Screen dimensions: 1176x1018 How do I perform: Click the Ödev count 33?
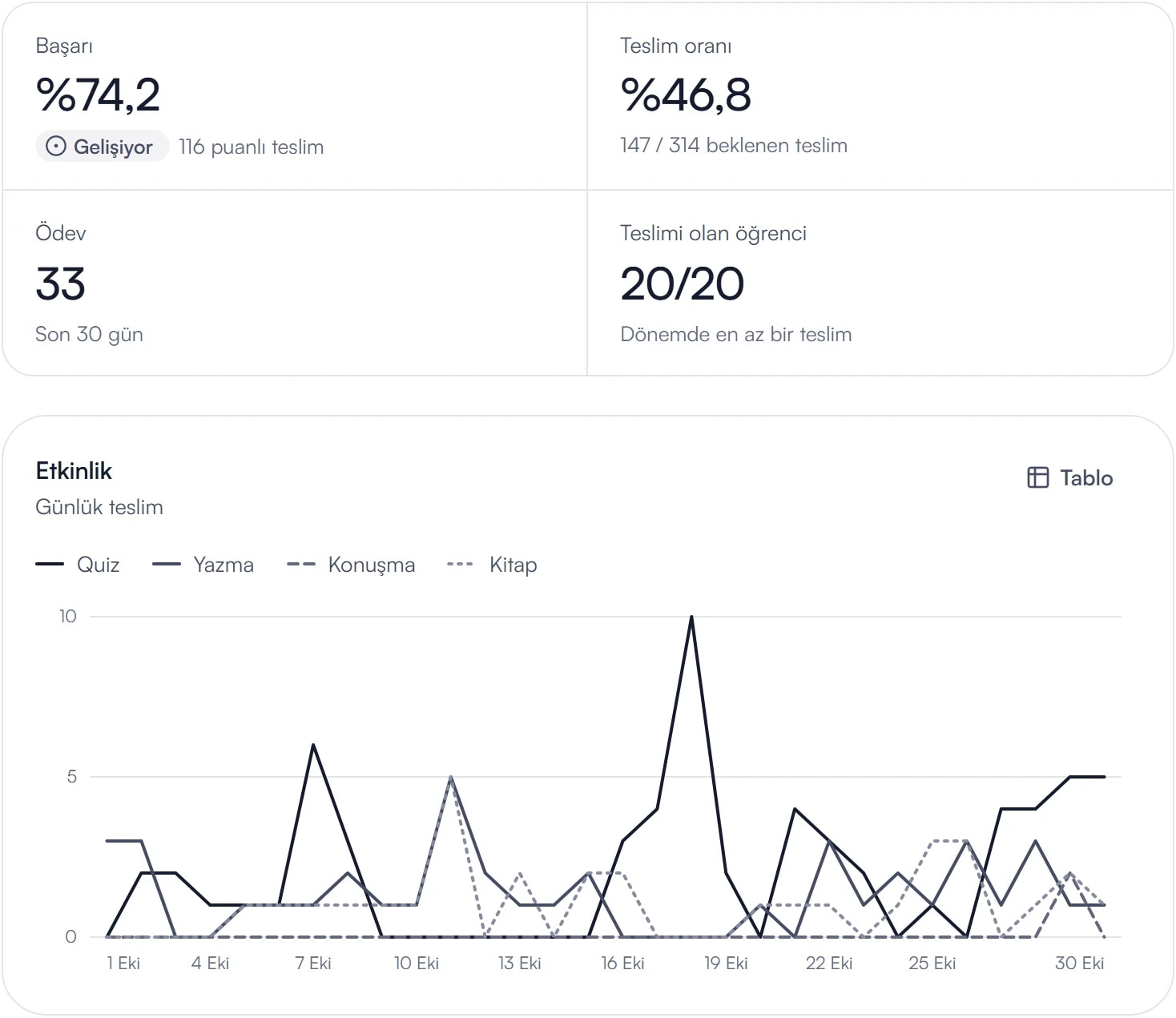click(x=60, y=284)
